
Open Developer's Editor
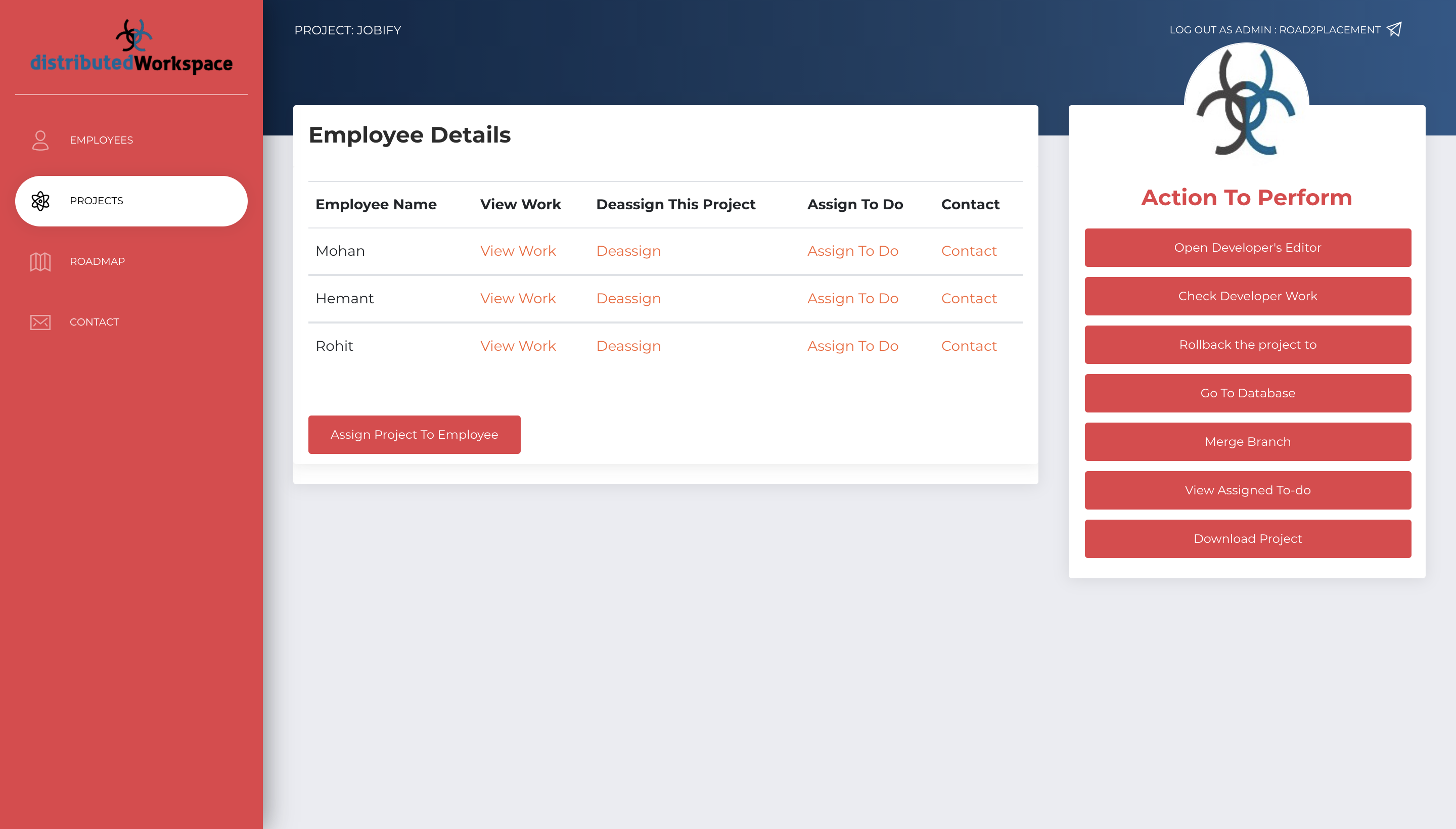click(1247, 248)
